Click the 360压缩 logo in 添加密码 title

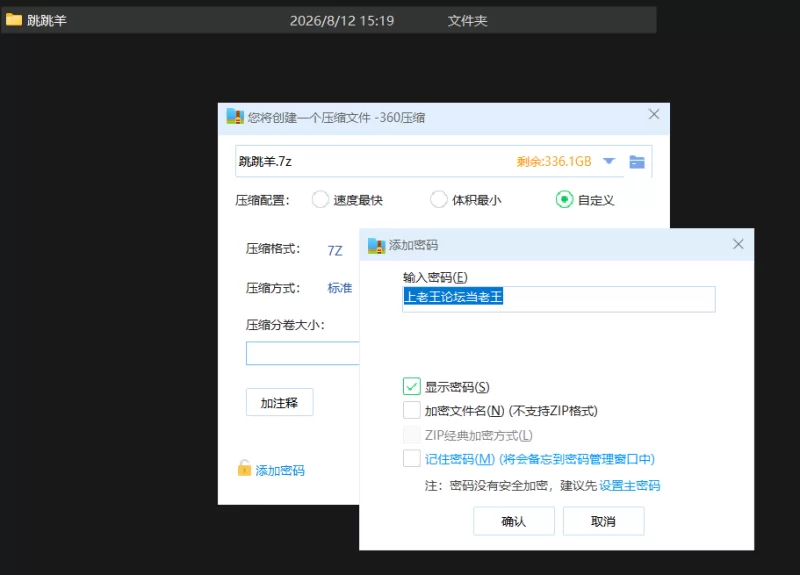pyautogui.click(x=377, y=245)
